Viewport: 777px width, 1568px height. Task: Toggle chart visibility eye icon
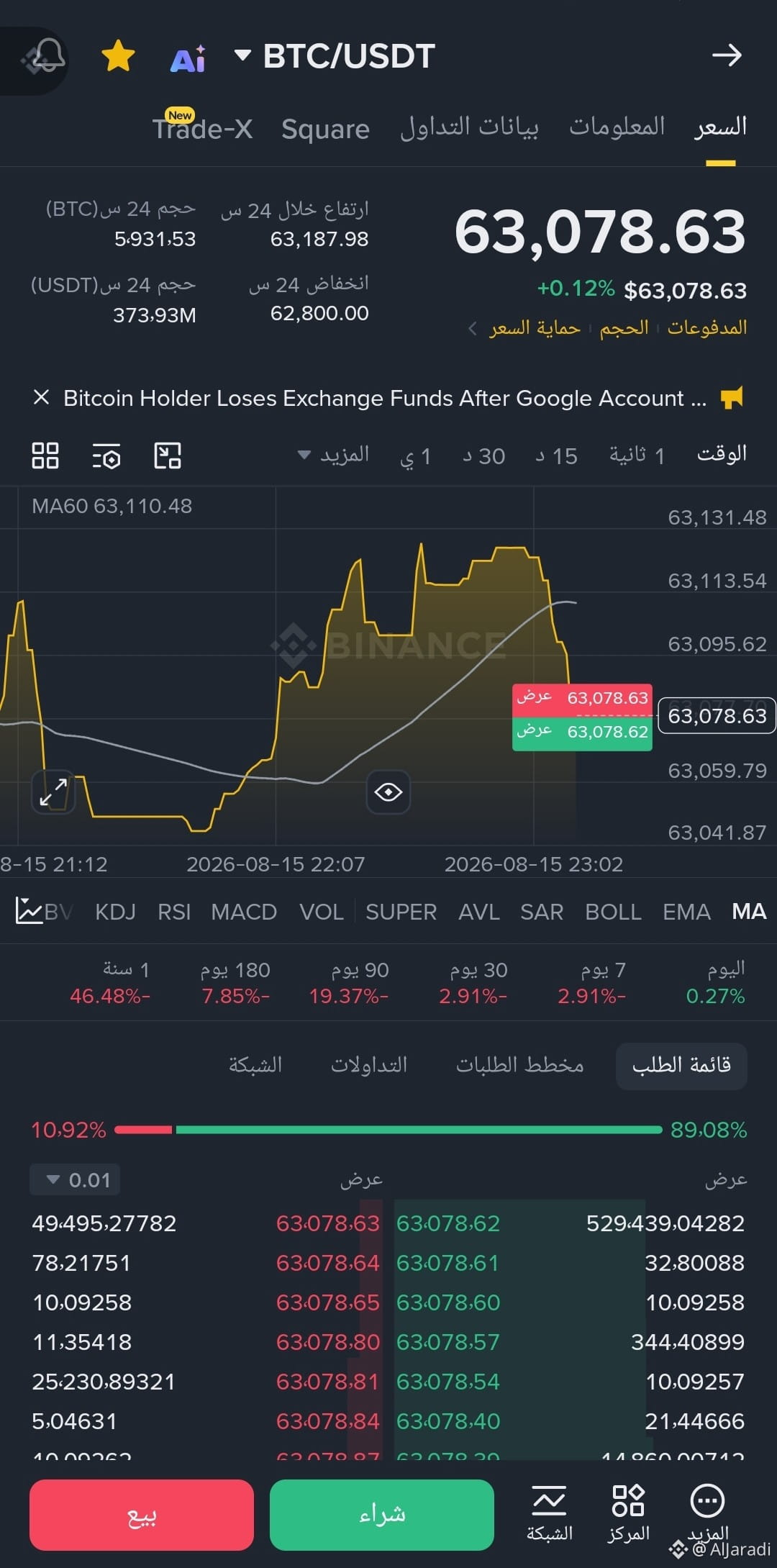point(388,792)
